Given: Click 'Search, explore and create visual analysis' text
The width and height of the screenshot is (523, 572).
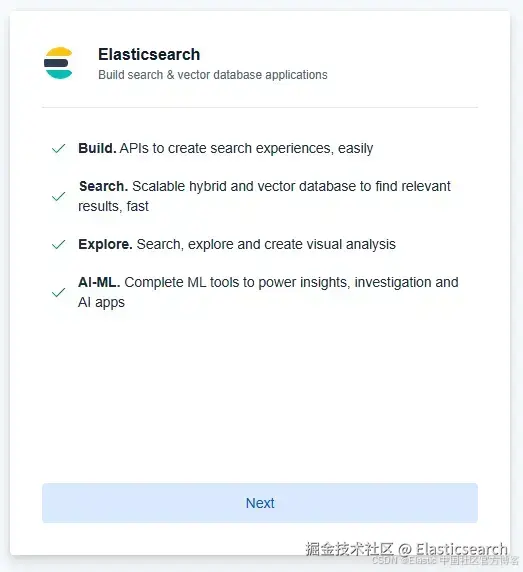Looking at the screenshot, I should coord(266,244).
